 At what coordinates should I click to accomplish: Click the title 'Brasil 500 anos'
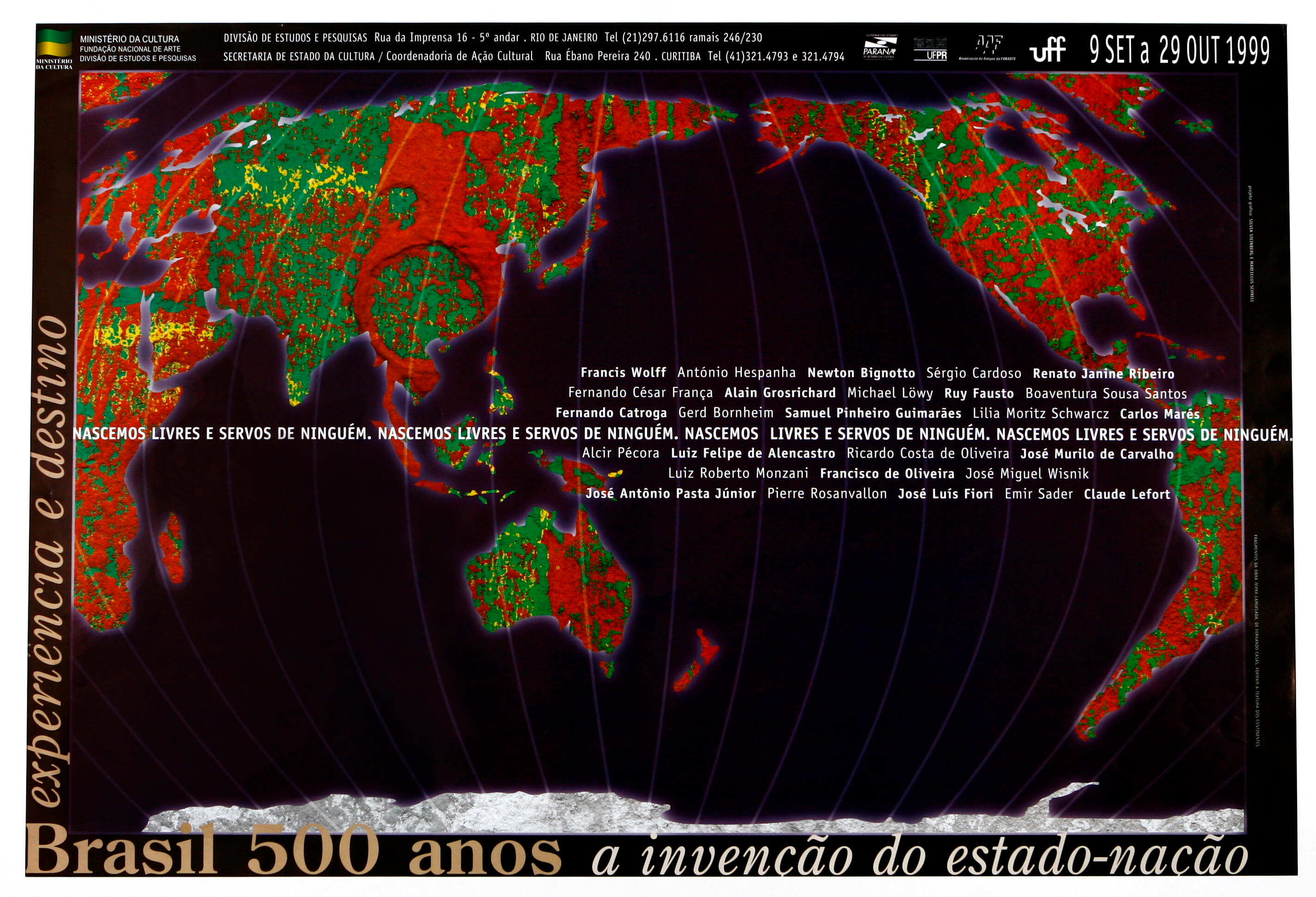(294, 849)
